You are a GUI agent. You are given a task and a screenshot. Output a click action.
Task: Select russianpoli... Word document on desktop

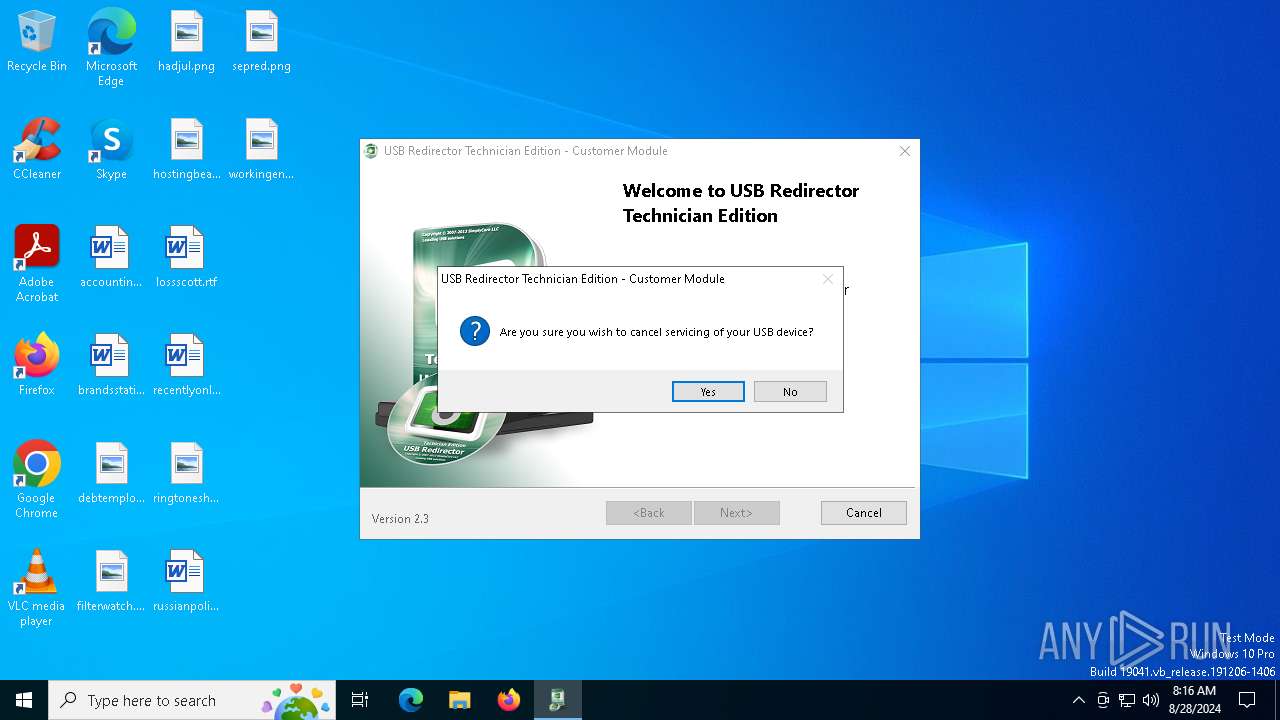(x=186, y=582)
